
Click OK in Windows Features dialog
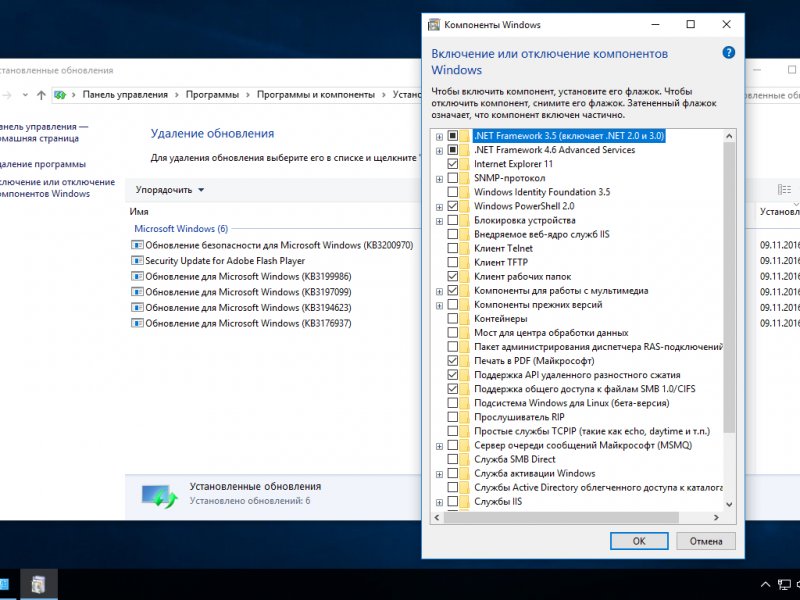639,541
